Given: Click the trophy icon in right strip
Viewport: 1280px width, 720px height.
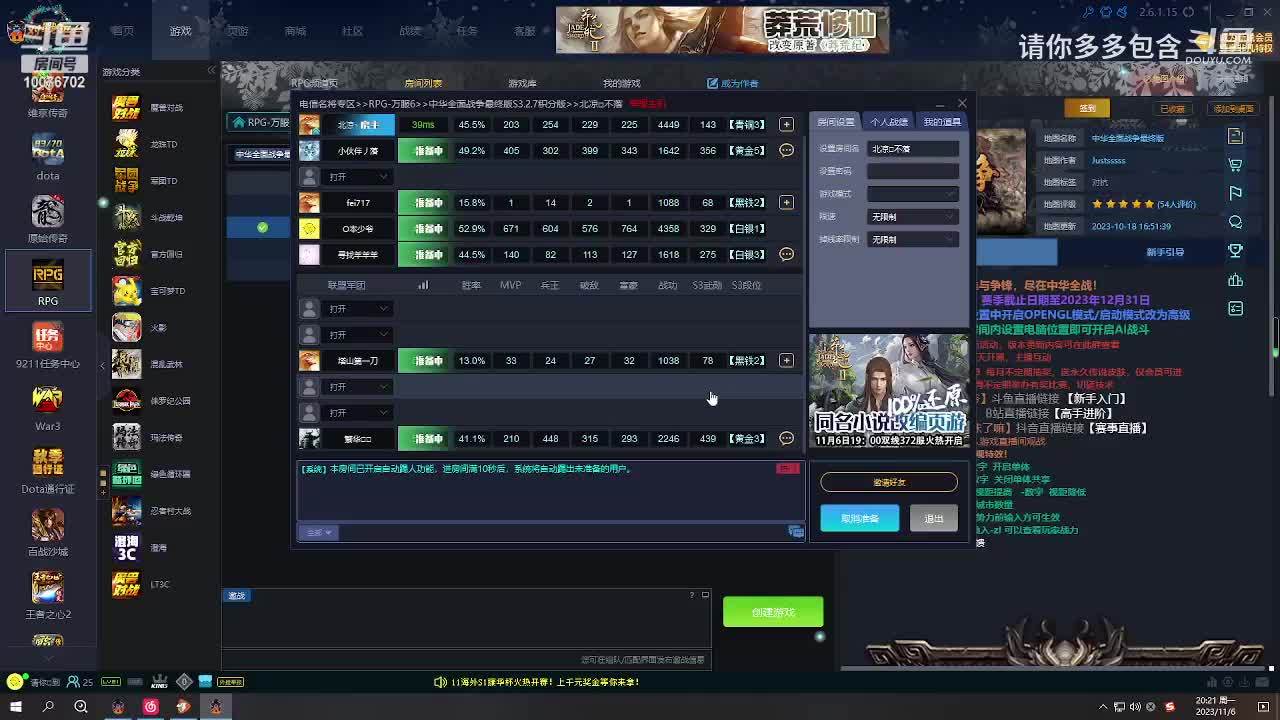Looking at the screenshot, I should point(1236,251).
